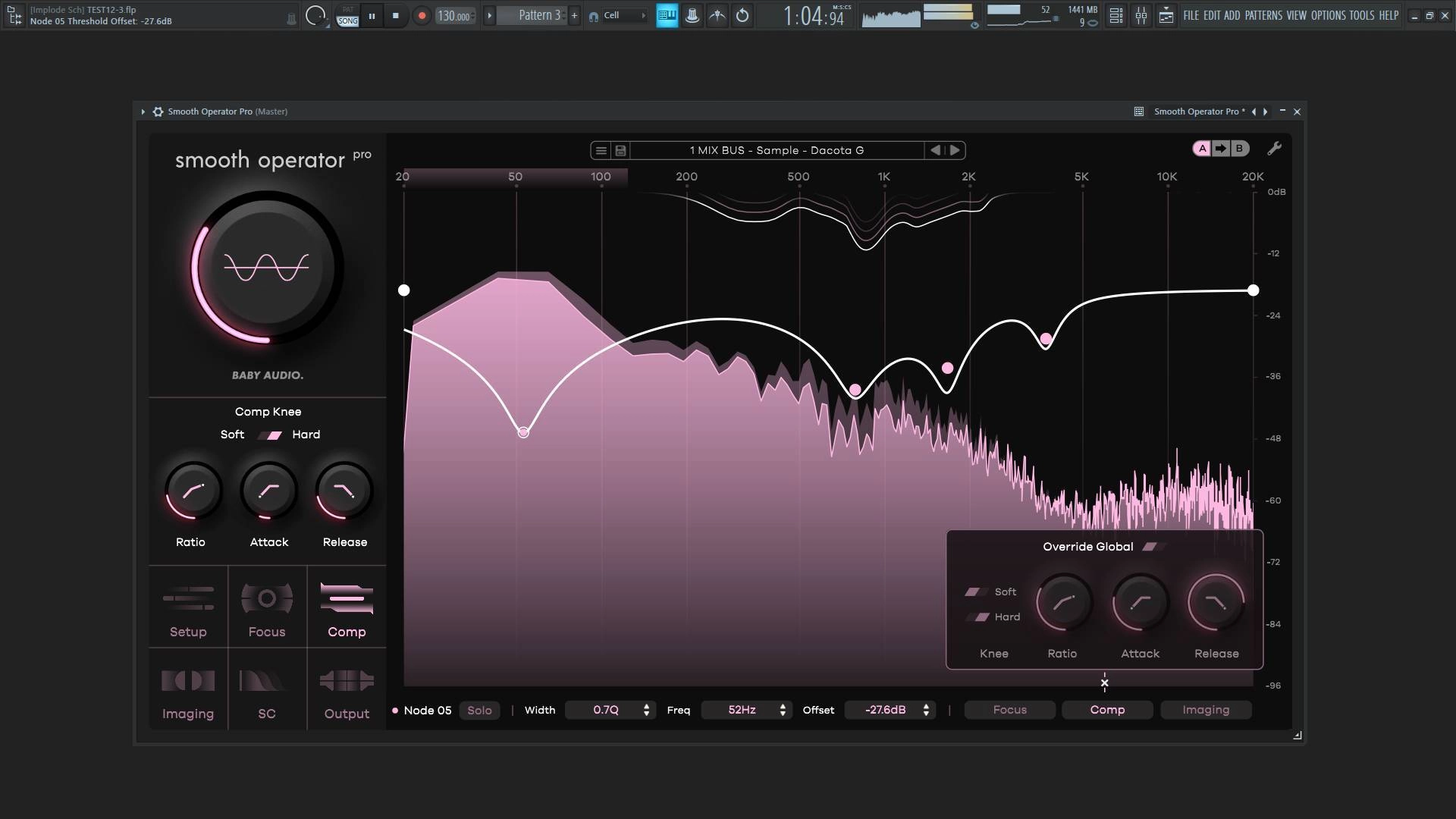The width and height of the screenshot is (1456, 819).
Task: Select previous plugin preset arrow in title bar
Action: click(1254, 111)
